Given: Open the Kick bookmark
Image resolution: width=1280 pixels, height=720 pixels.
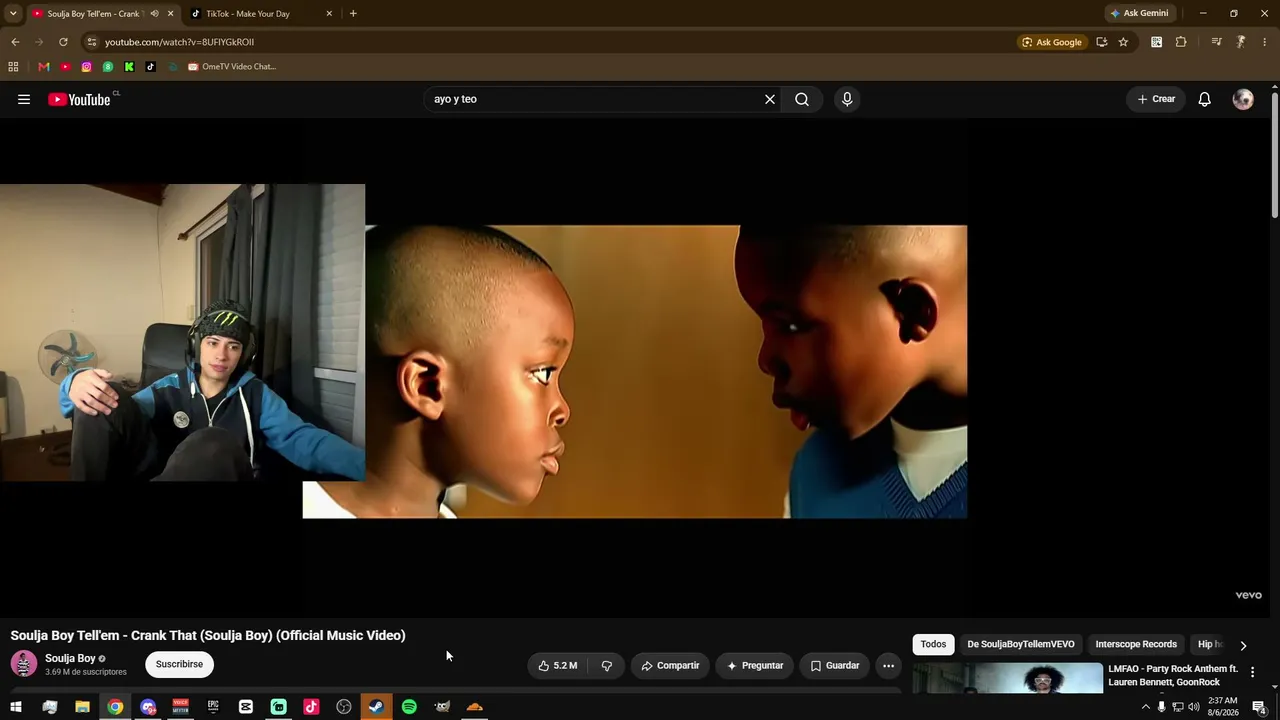Looking at the screenshot, I should click(129, 67).
